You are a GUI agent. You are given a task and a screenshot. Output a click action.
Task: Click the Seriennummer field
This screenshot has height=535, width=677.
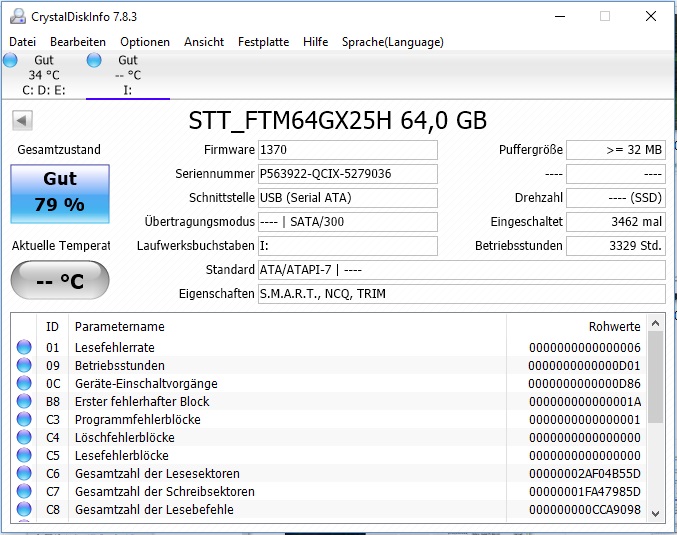[x=348, y=174]
